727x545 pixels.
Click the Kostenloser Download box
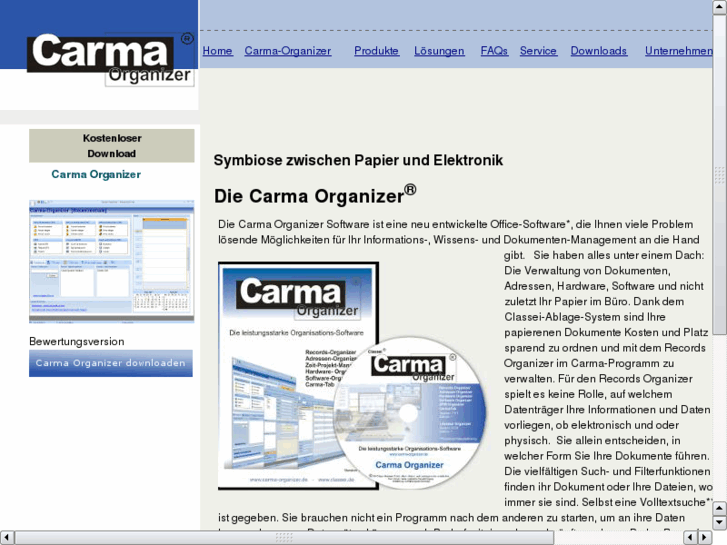point(112,146)
